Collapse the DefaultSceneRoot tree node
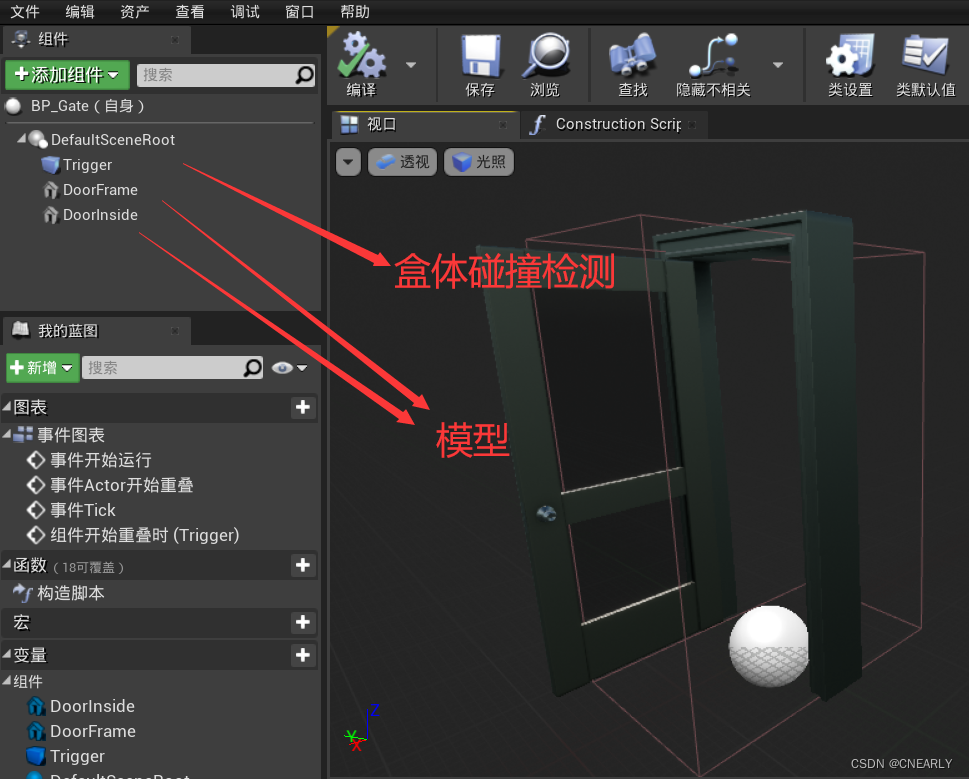Image resolution: width=969 pixels, height=779 pixels. (x=22, y=139)
